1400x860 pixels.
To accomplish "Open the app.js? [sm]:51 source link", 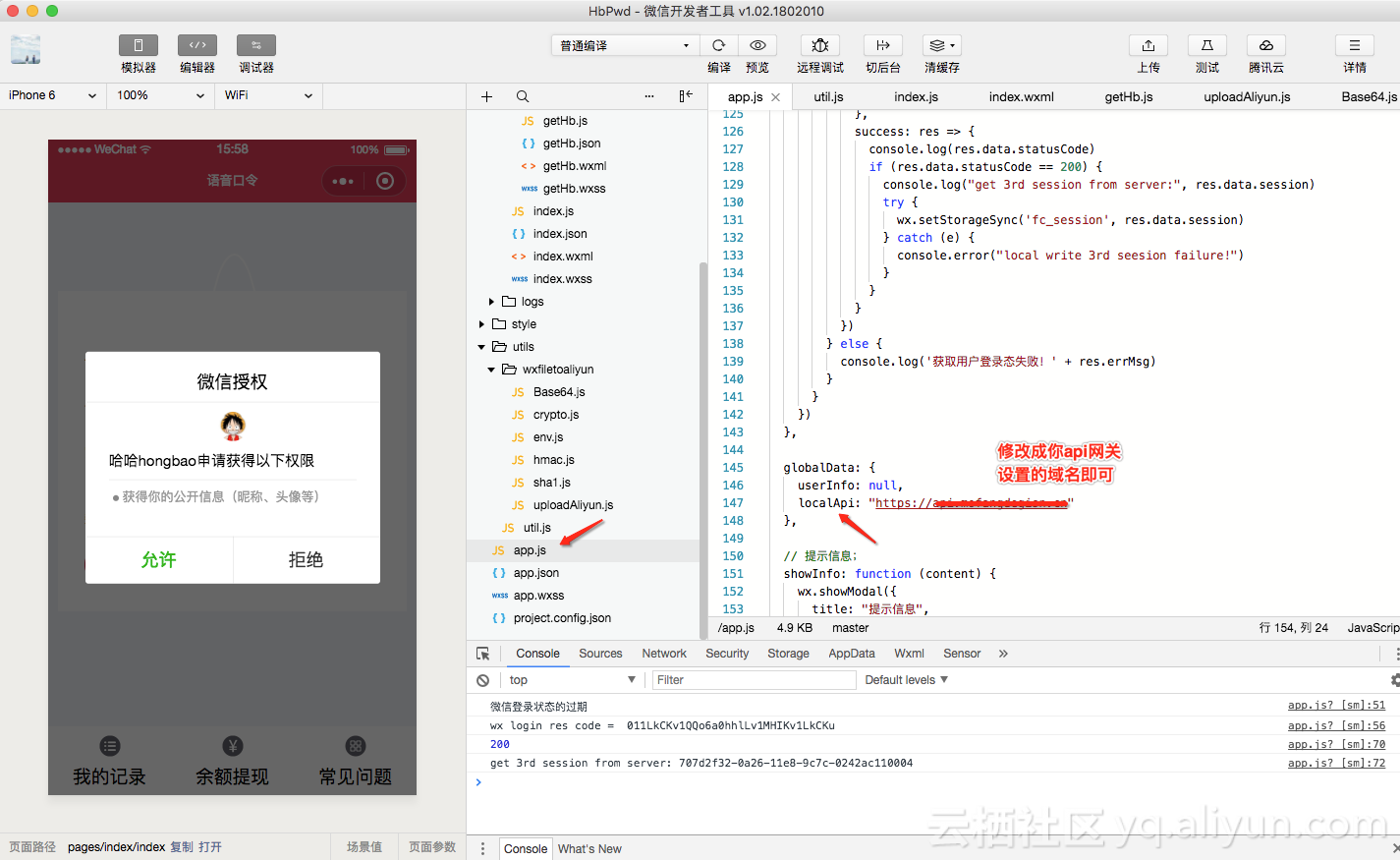I will point(1336,706).
